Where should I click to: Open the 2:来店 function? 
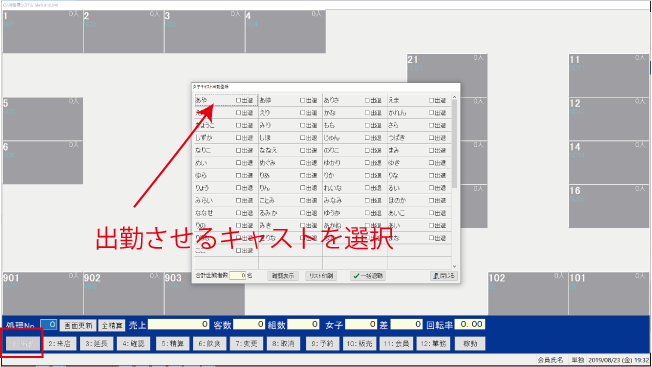click(x=59, y=343)
